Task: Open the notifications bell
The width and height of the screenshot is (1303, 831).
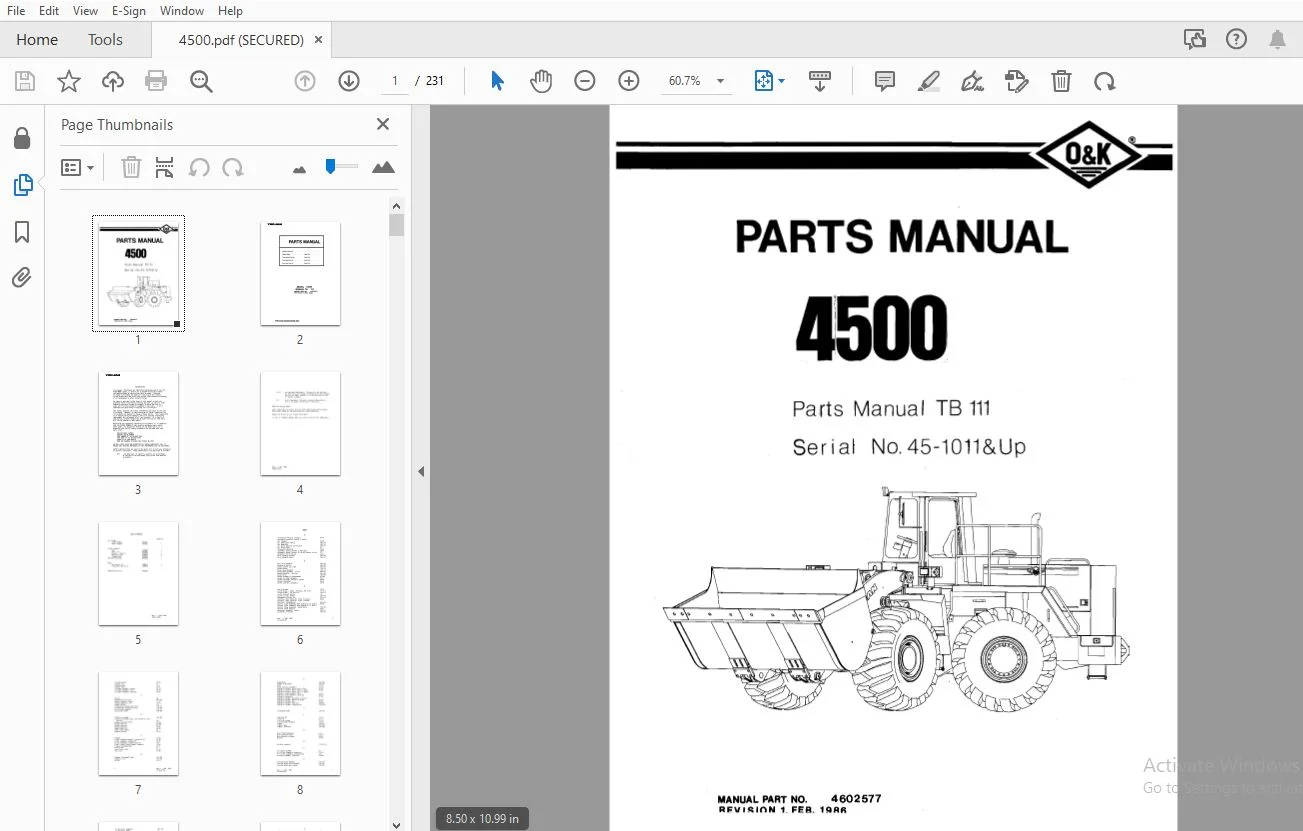Action: 1277,40
